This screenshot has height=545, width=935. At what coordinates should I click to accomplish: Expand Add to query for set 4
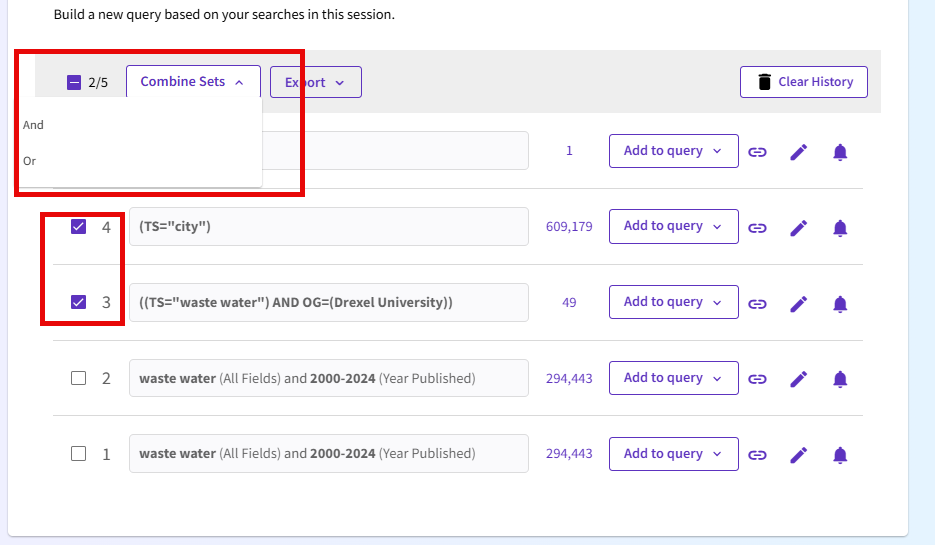click(x=673, y=226)
